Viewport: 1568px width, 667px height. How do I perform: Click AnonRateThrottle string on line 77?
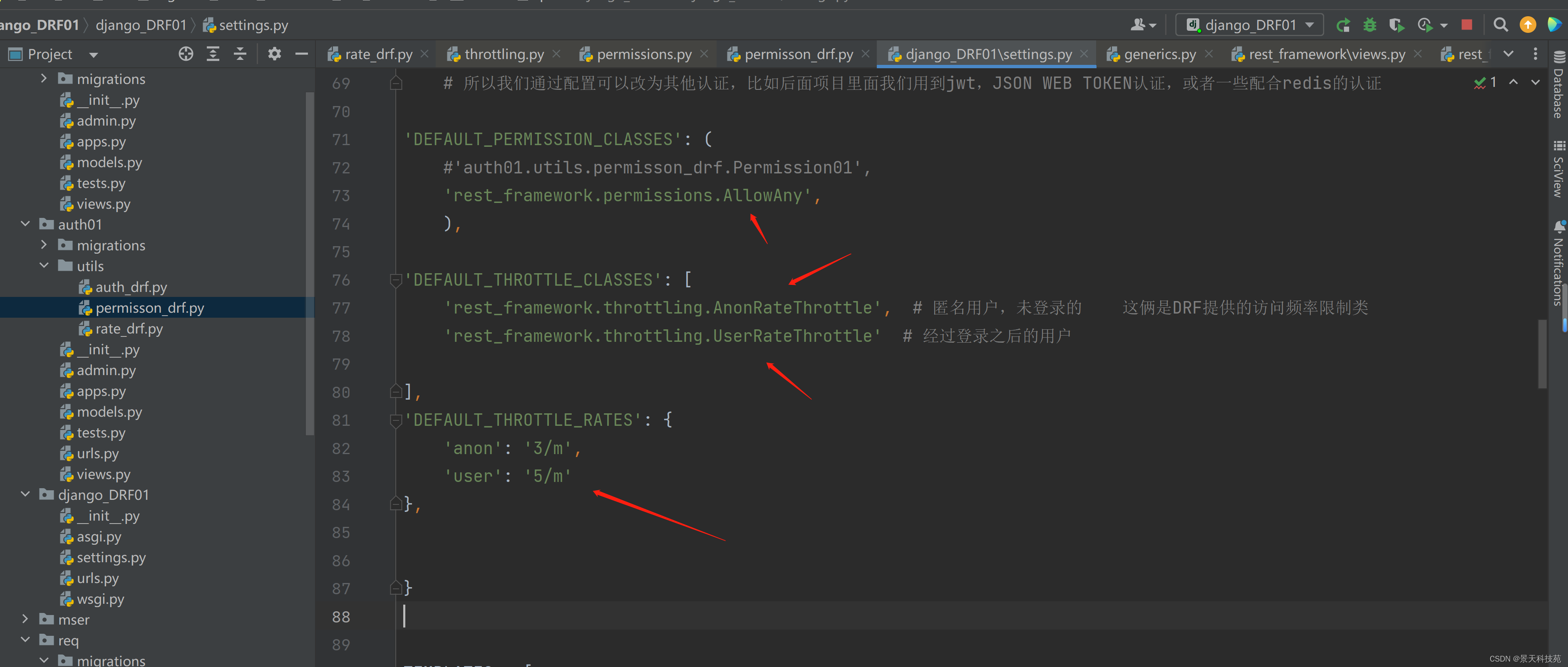pyautogui.click(x=663, y=308)
